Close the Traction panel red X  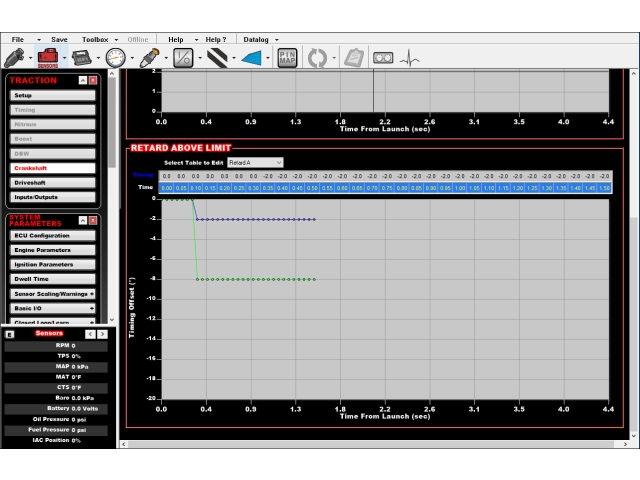93,80
